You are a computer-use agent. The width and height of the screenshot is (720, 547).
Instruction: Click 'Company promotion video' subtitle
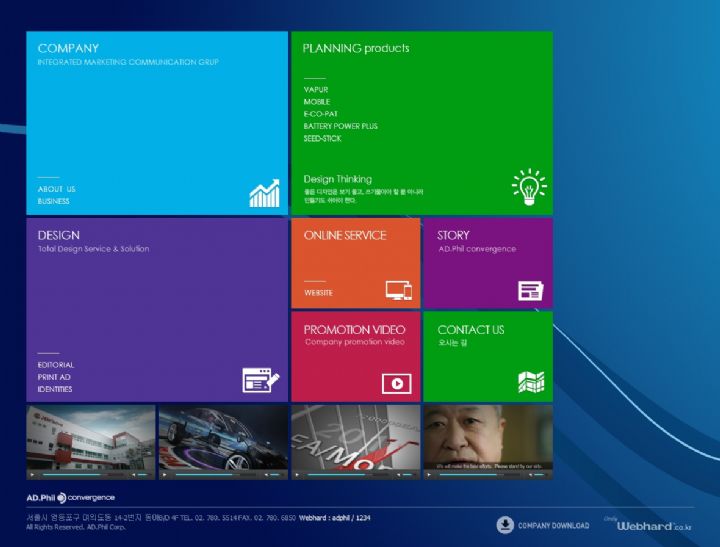coord(355,342)
